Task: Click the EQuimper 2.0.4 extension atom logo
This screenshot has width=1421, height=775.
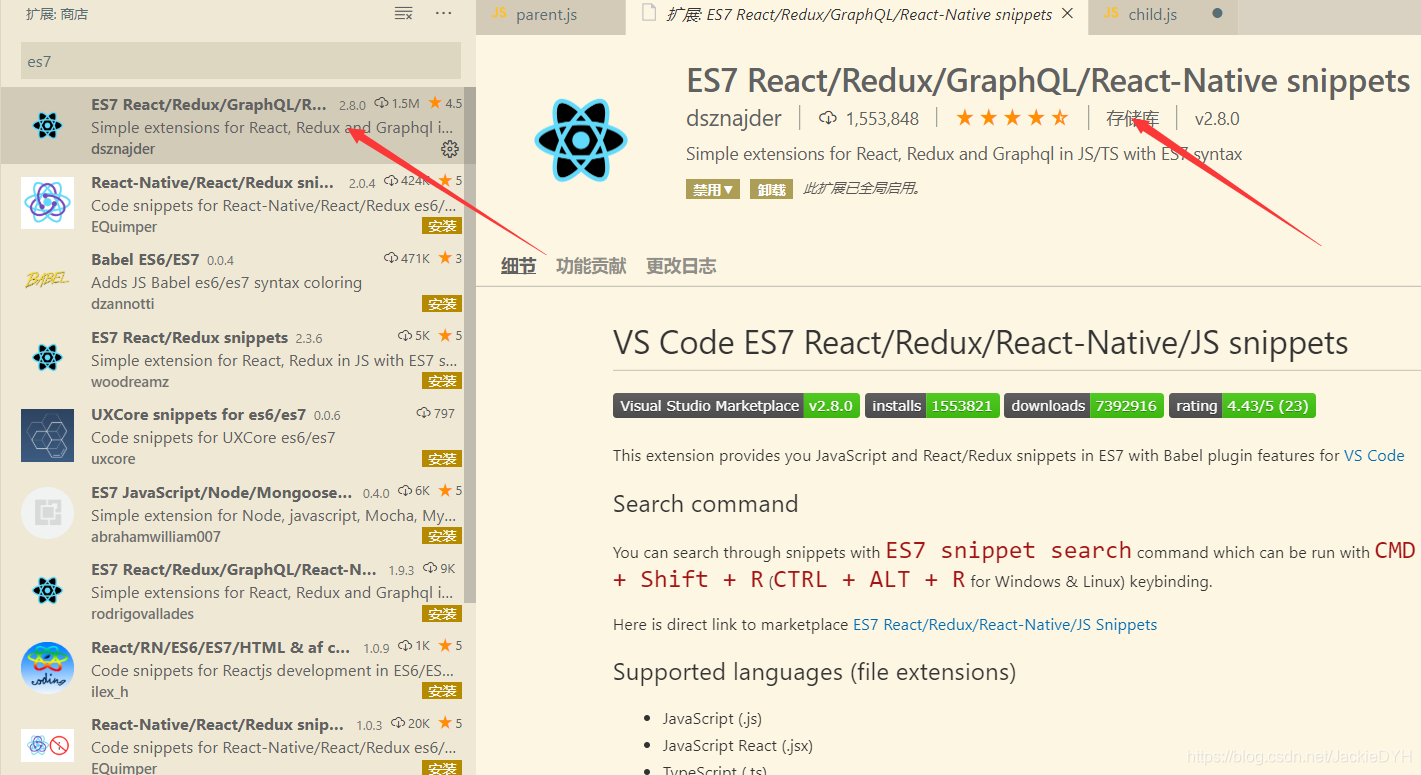Action: pyautogui.click(x=47, y=203)
